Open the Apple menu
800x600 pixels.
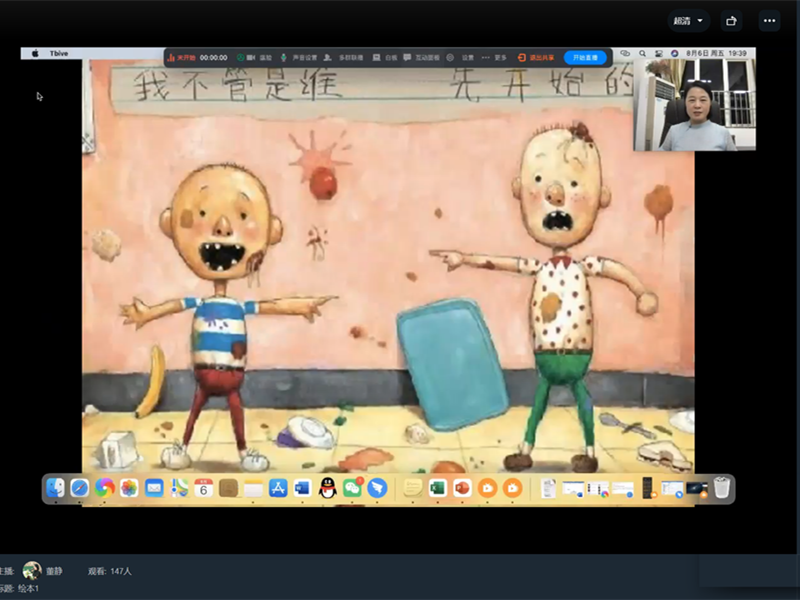click(35, 53)
